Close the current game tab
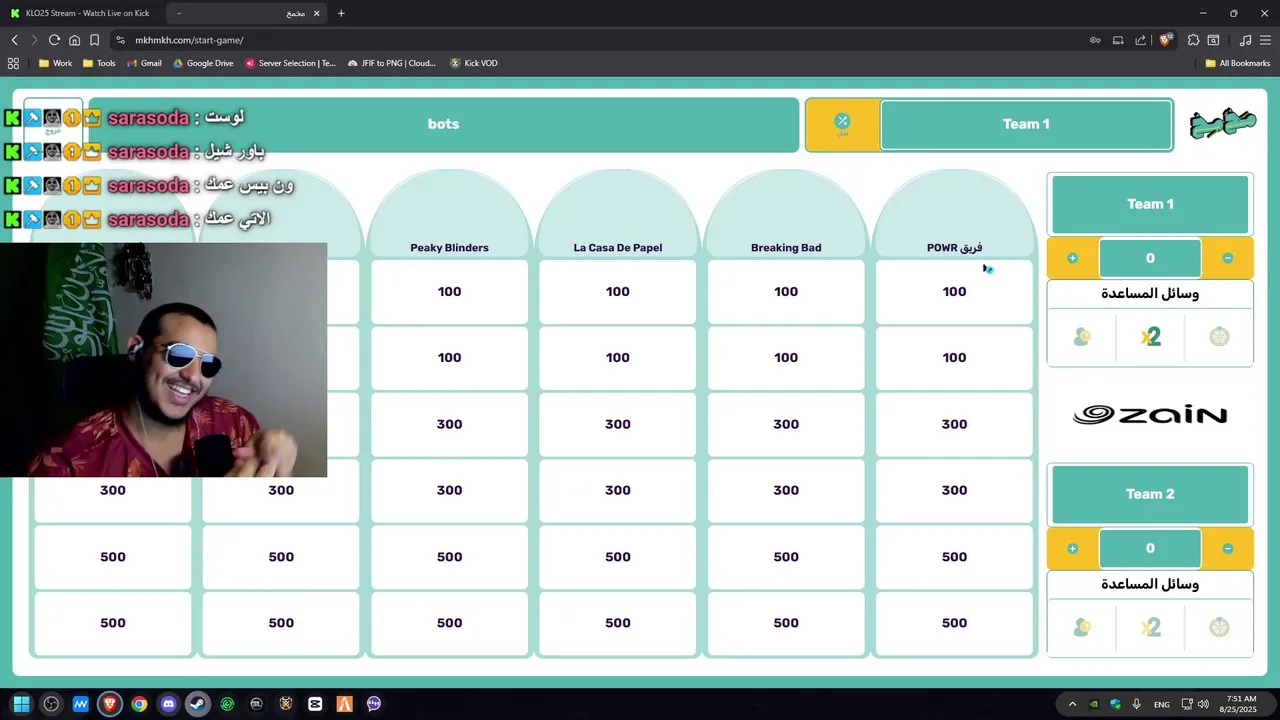The image size is (1280, 720). coord(317,13)
